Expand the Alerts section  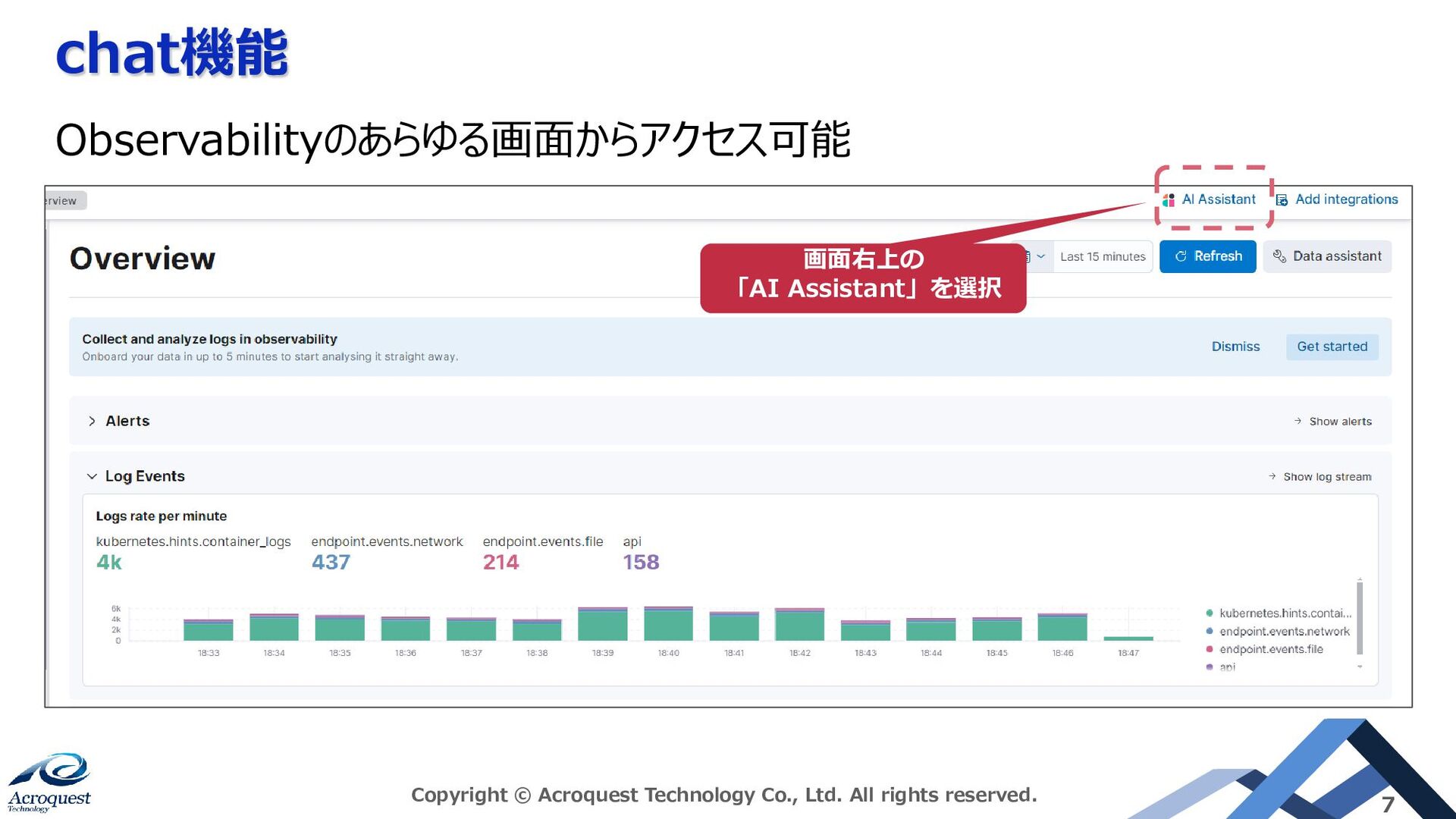pyautogui.click(x=92, y=421)
